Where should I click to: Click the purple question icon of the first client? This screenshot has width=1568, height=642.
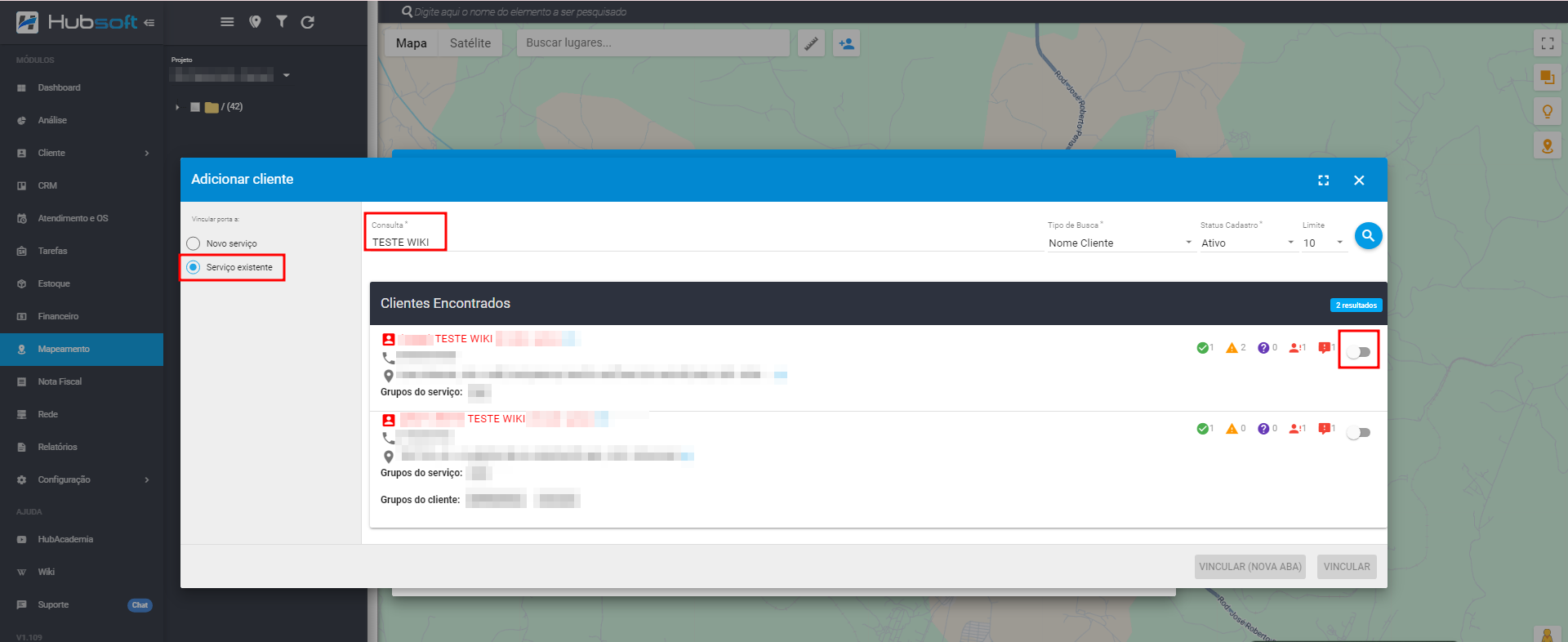point(1263,348)
